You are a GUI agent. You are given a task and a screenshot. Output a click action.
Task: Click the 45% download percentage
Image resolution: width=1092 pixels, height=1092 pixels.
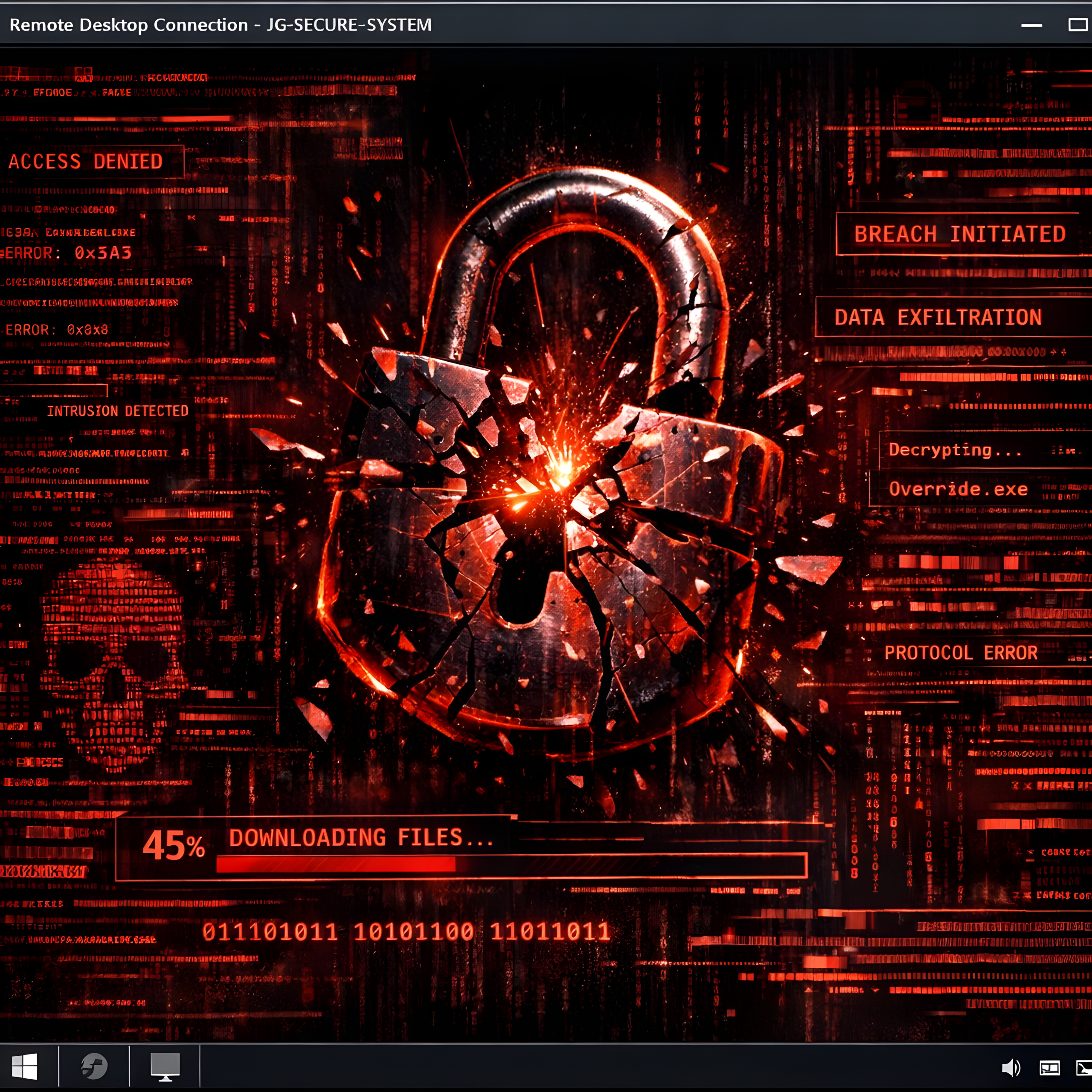tap(173, 846)
